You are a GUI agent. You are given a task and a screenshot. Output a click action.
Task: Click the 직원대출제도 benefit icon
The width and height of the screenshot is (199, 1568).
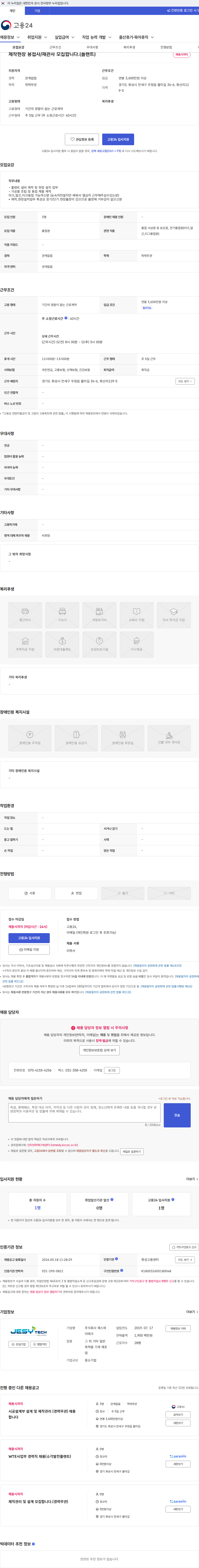click(62, 645)
